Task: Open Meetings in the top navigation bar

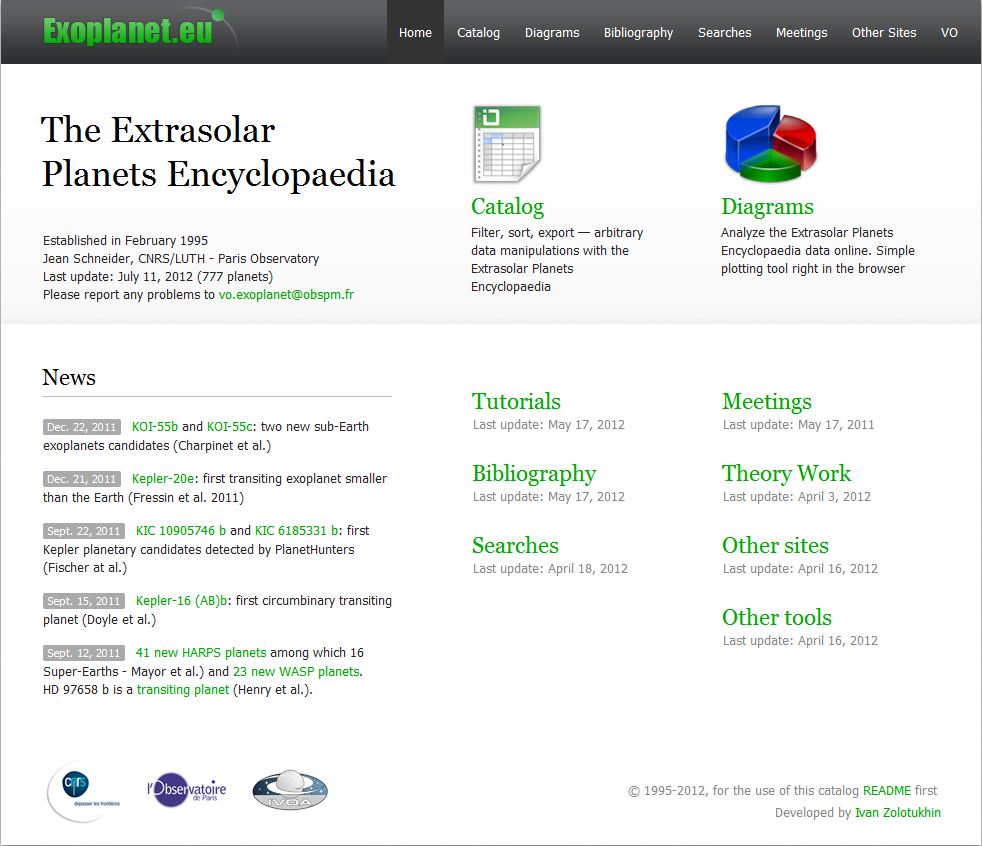Action: [x=801, y=33]
